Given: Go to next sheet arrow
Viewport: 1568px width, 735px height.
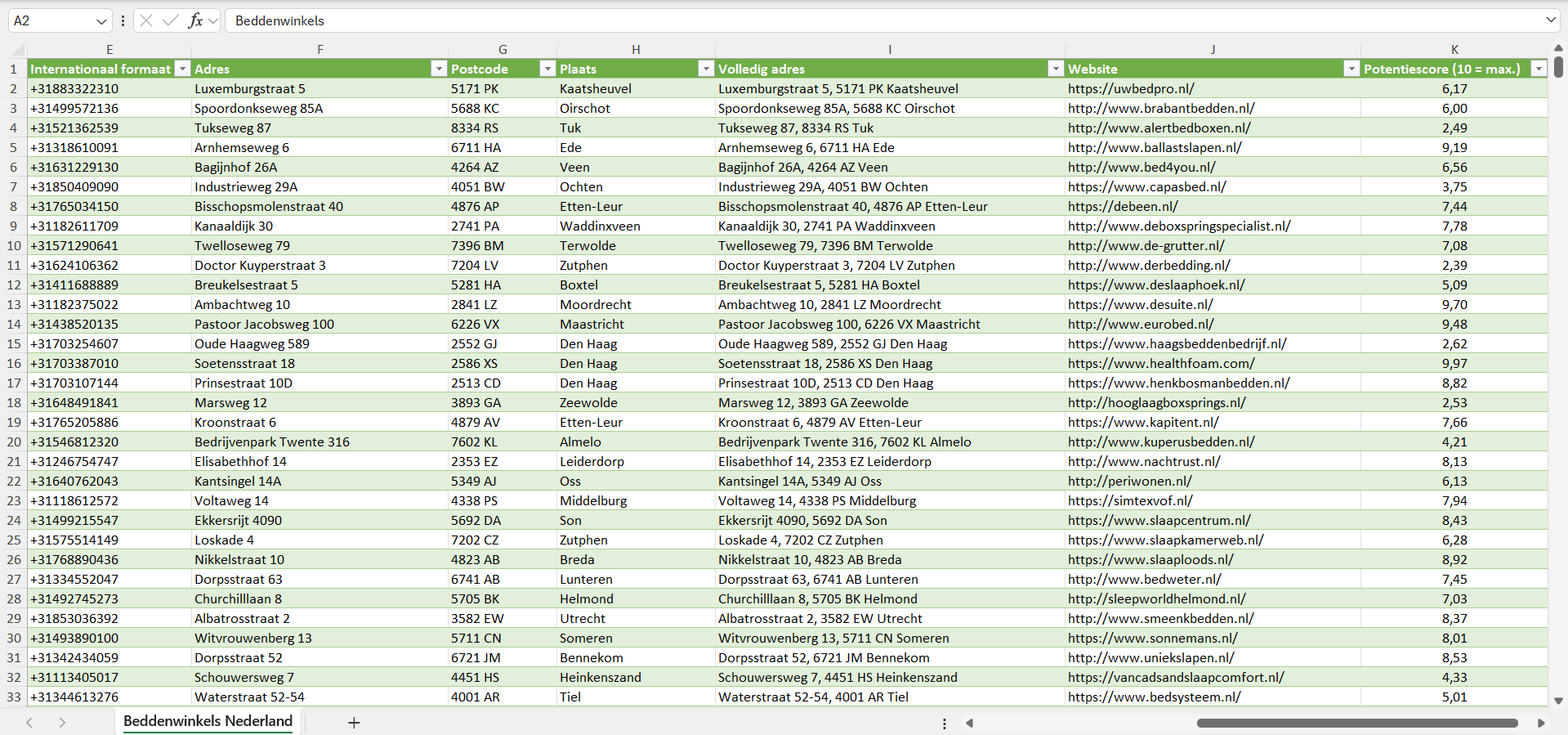Looking at the screenshot, I should click(x=62, y=723).
